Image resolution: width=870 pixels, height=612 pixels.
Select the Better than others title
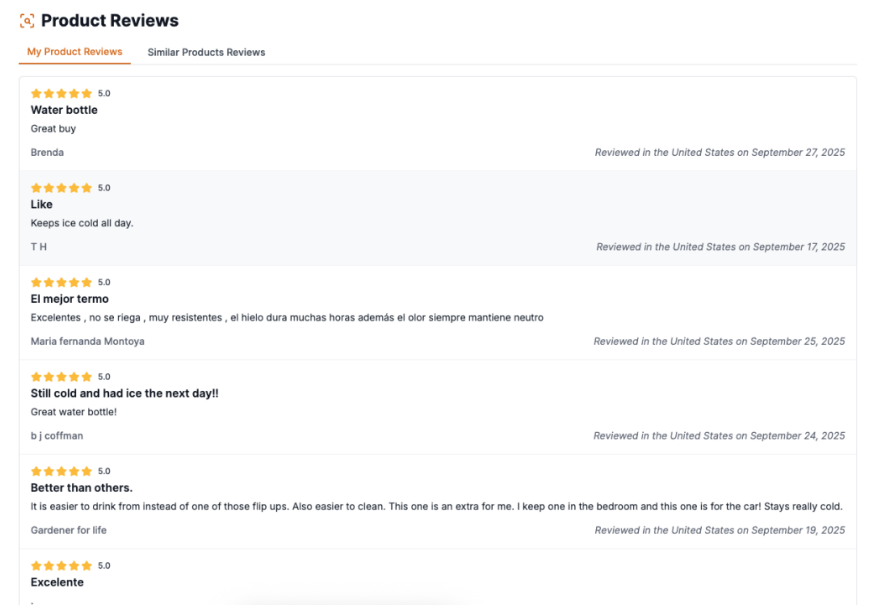tap(81, 488)
